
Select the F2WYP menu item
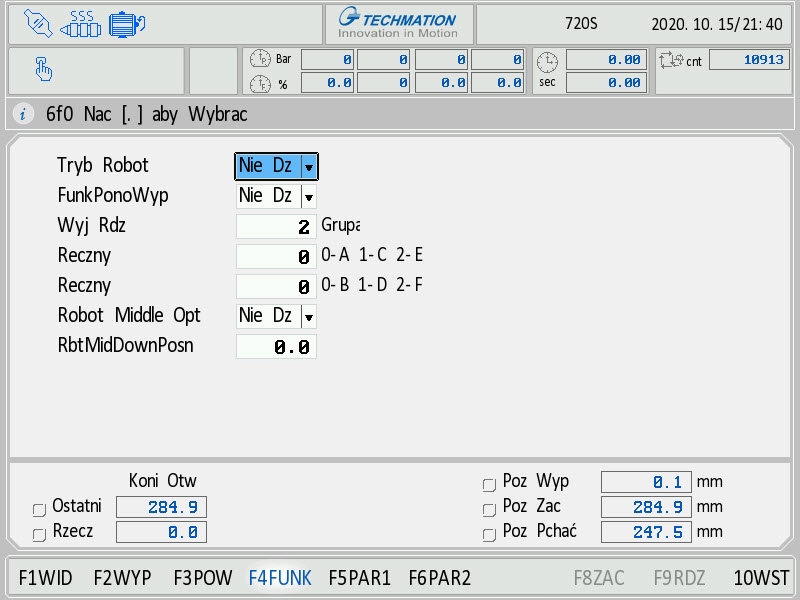[x=122, y=578]
